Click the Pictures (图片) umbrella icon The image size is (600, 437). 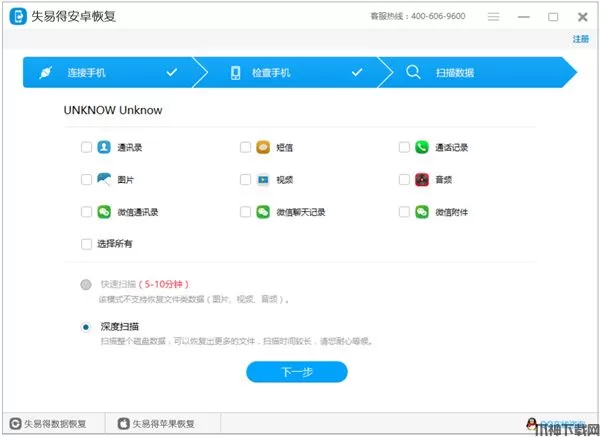pyautogui.click(x=104, y=180)
